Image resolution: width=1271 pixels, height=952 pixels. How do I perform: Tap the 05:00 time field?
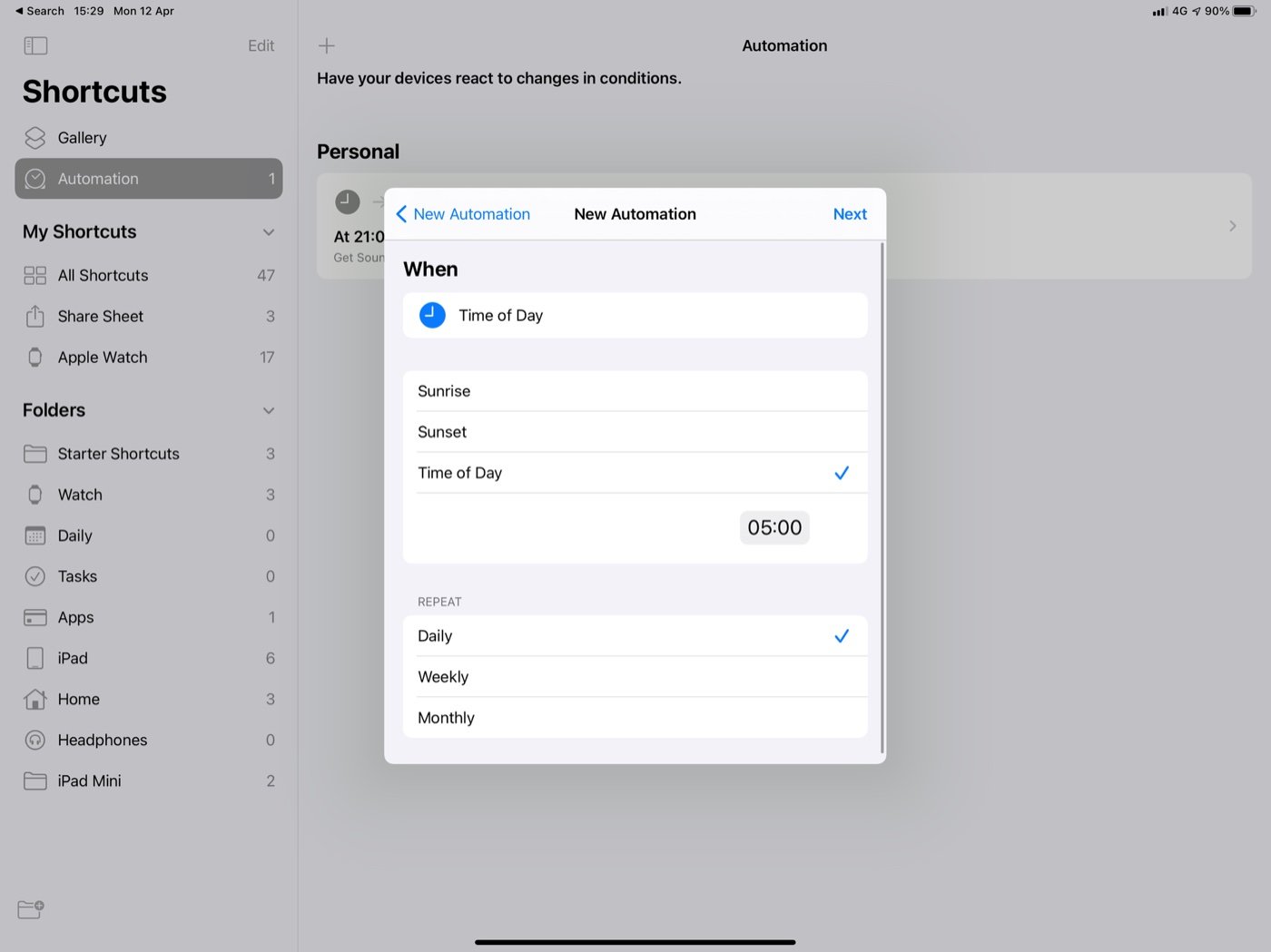click(x=773, y=526)
